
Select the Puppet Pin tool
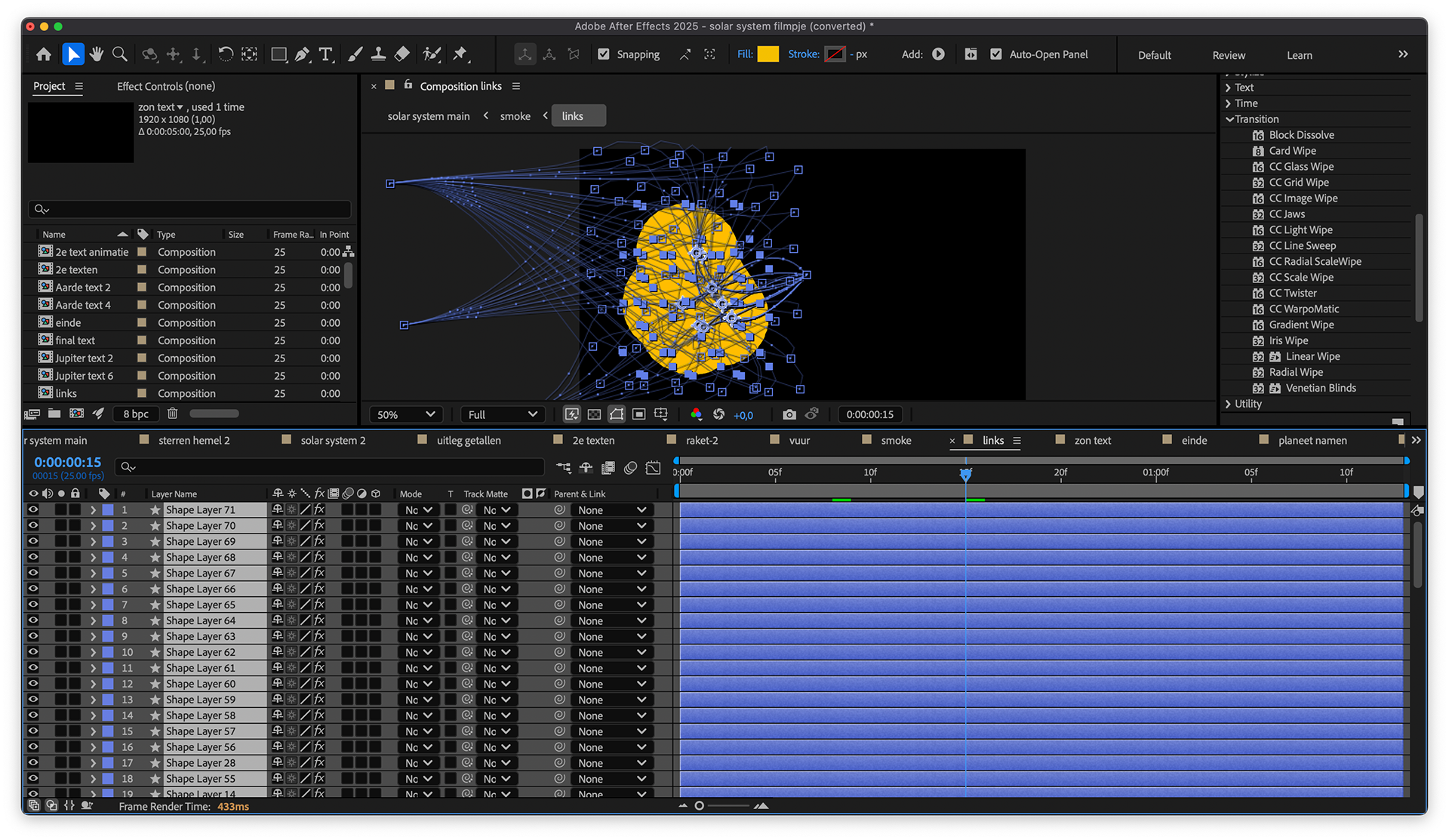pyautogui.click(x=460, y=54)
